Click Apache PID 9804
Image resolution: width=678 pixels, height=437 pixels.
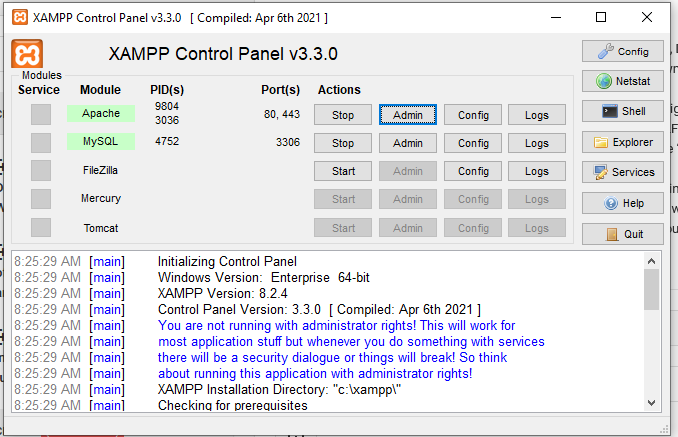tap(167, 106)
